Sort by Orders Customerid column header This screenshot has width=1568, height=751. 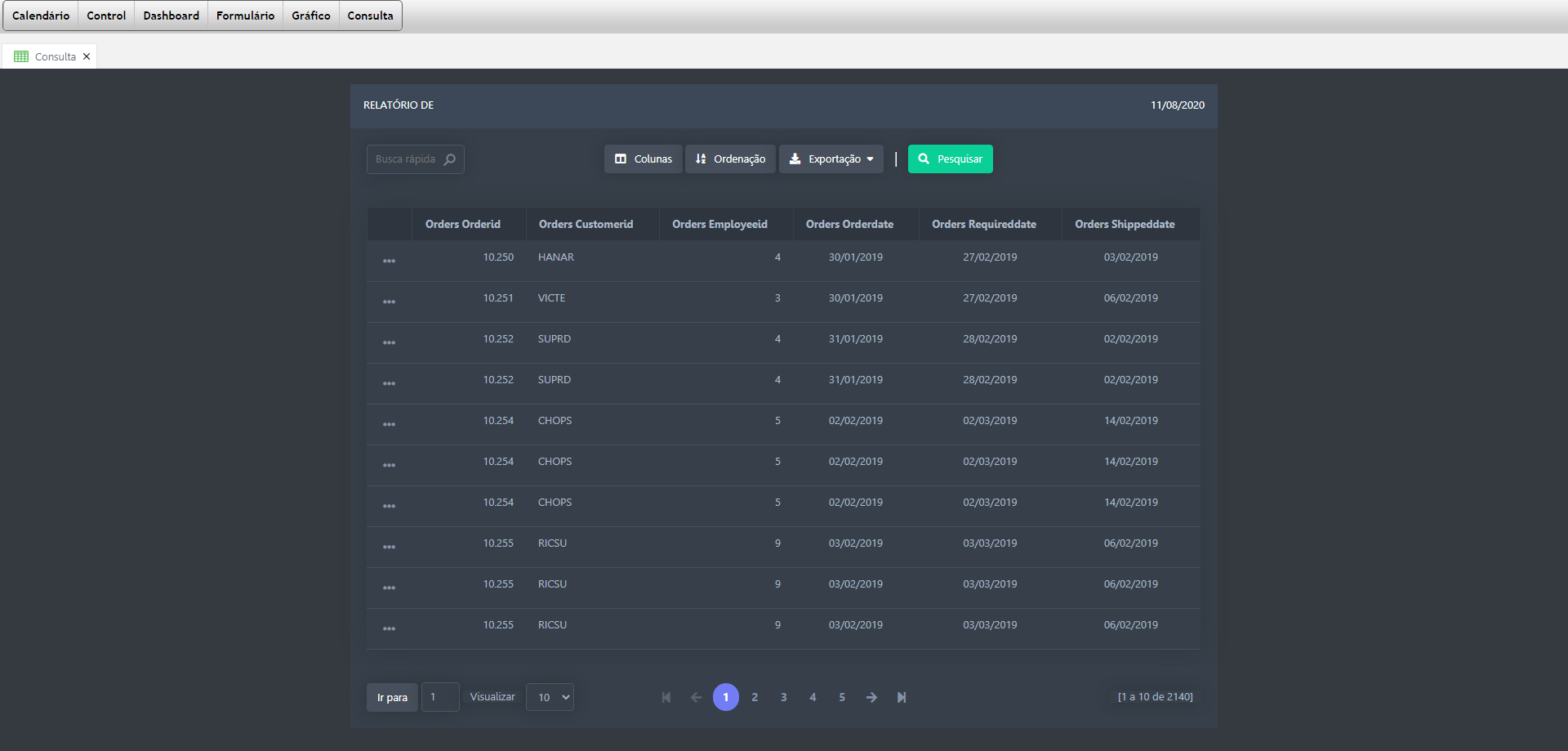[586, 224]
